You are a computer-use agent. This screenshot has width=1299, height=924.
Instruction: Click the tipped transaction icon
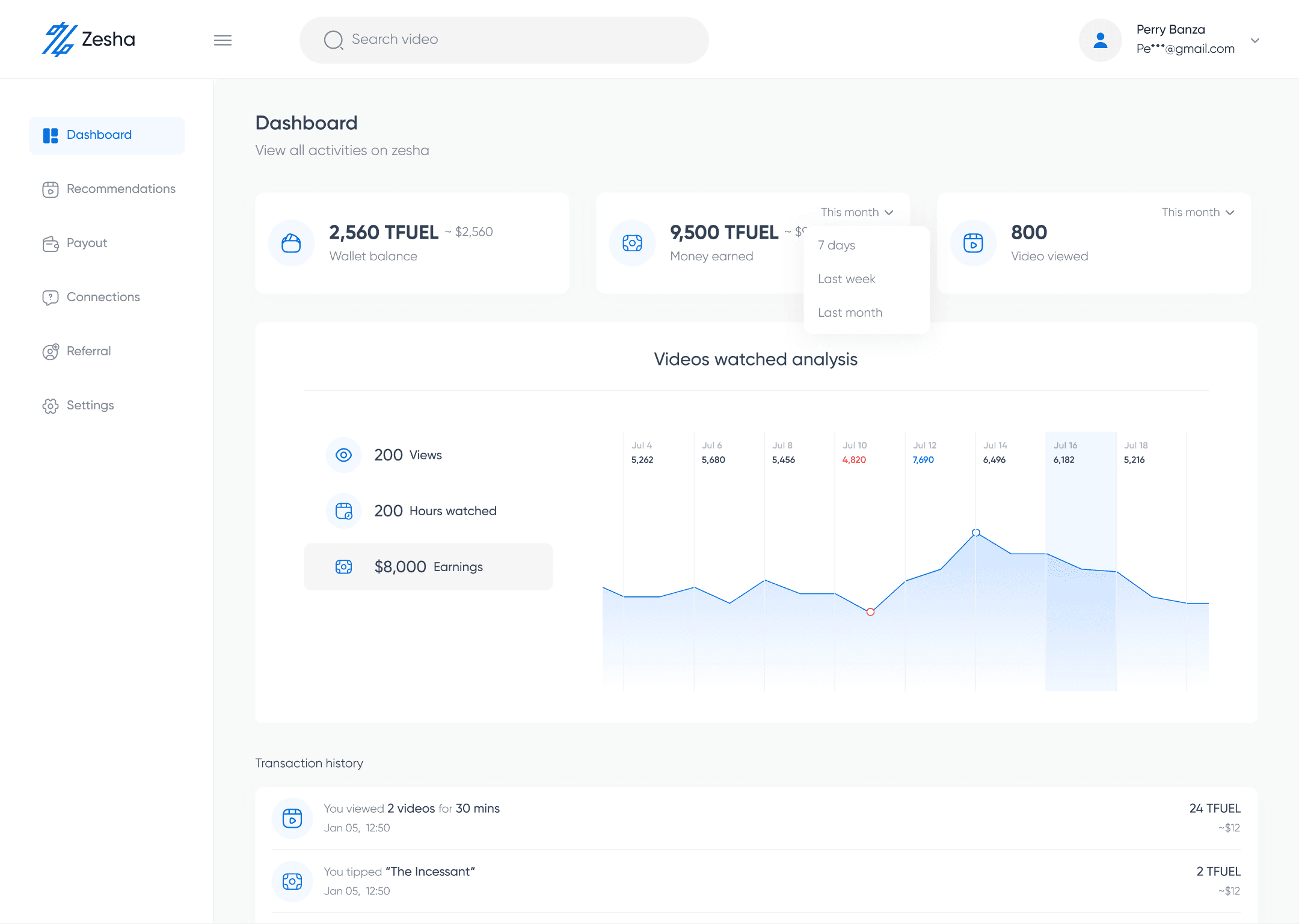[x=292, y=881]
